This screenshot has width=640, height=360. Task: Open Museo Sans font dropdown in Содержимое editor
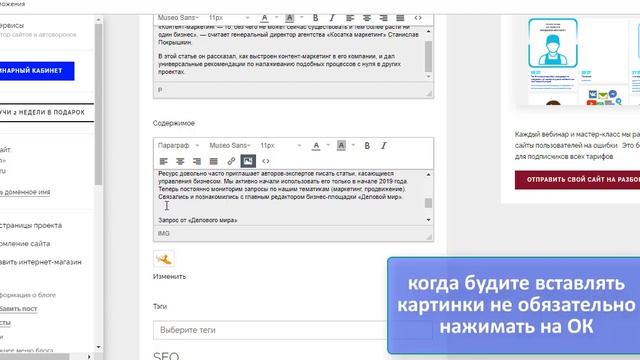click(x=230, y=146)
